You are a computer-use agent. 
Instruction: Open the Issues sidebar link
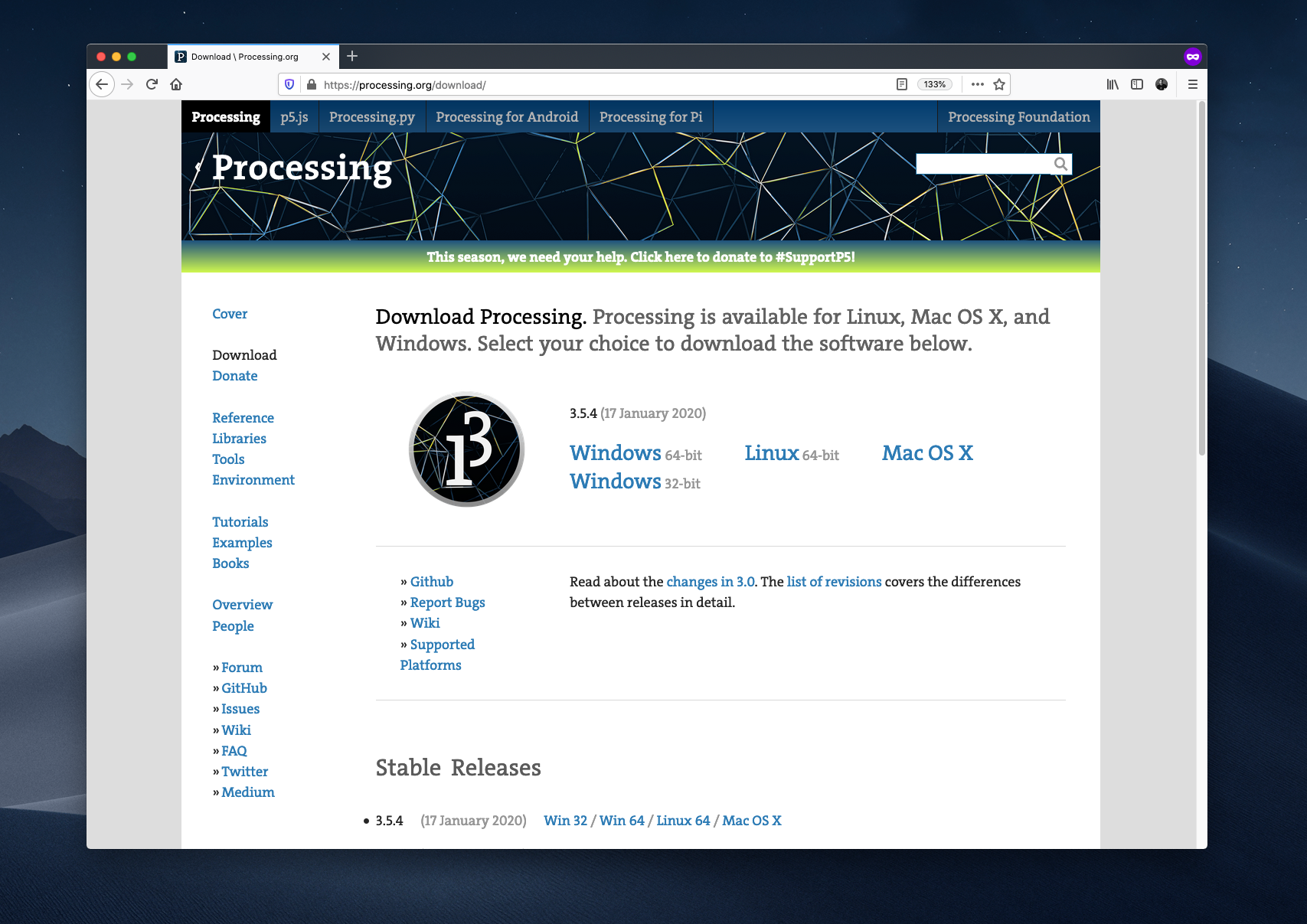(x=240, y=709)
